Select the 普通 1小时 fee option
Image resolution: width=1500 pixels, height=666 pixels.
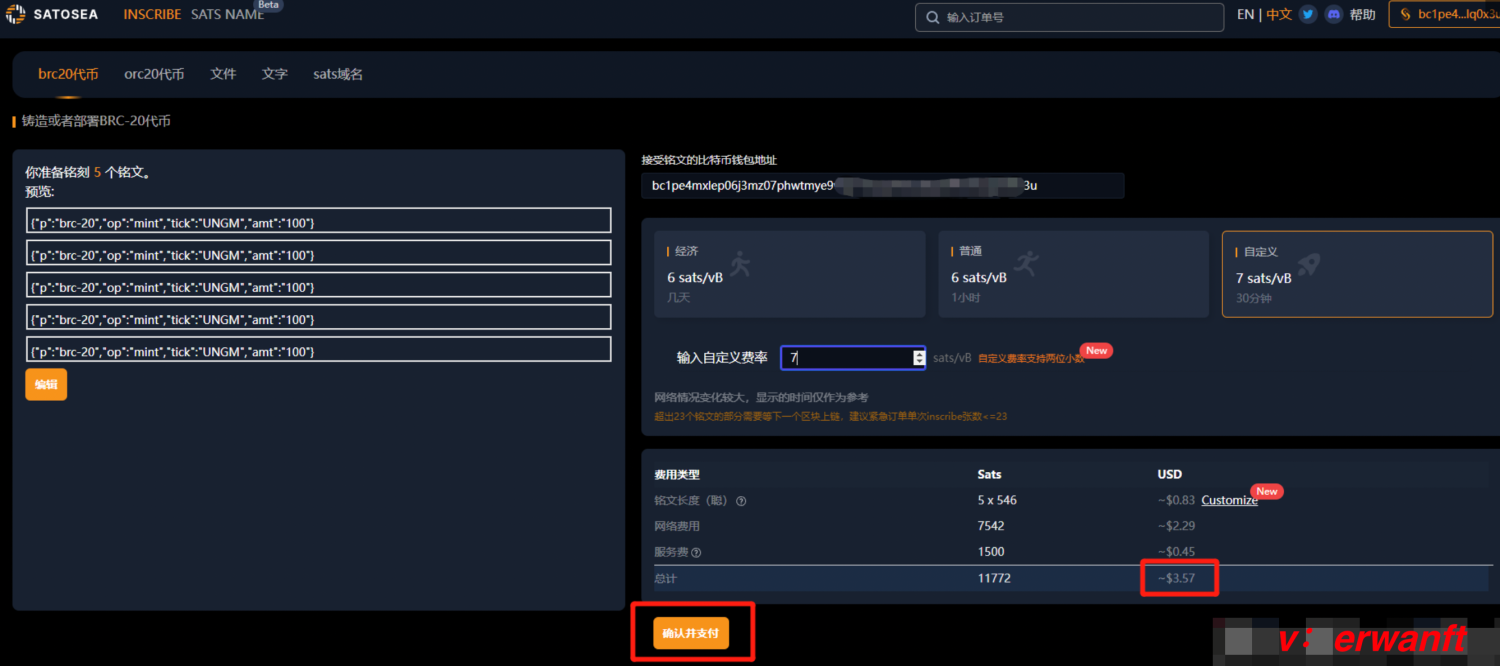pos(1073,274)
